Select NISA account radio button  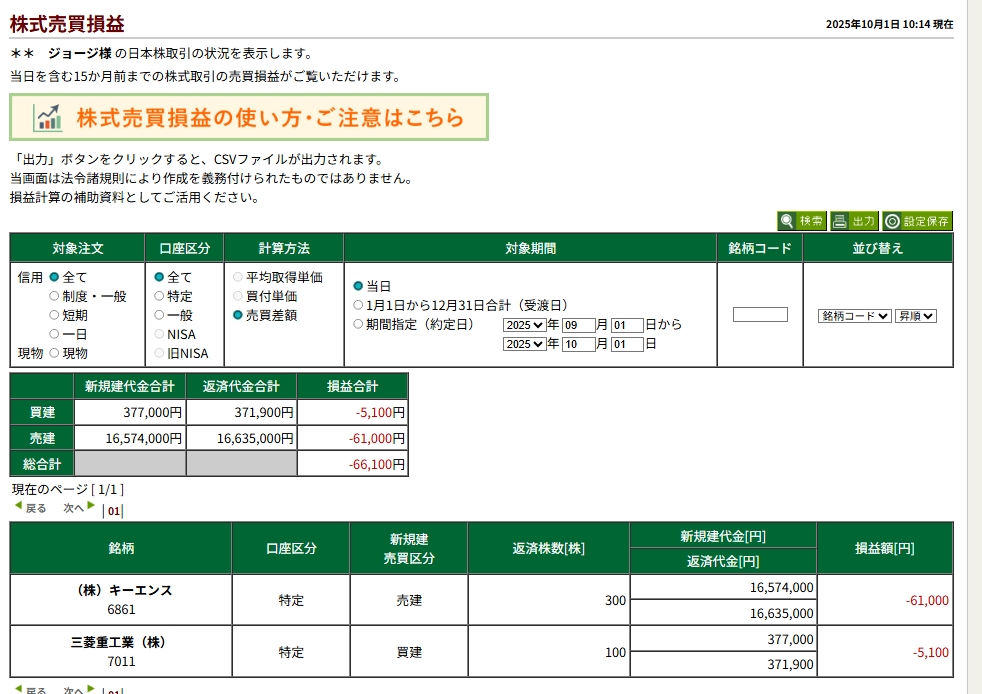159,334
